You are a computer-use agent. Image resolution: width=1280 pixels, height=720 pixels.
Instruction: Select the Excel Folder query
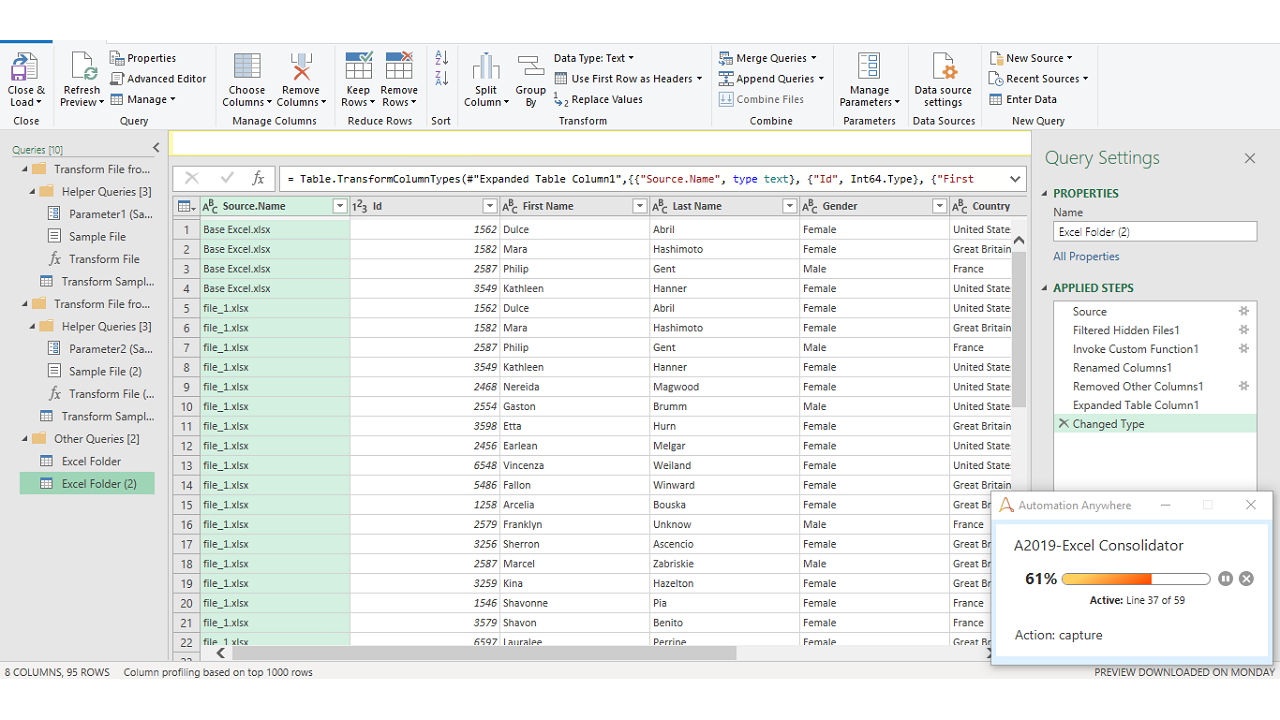[91, 461]
